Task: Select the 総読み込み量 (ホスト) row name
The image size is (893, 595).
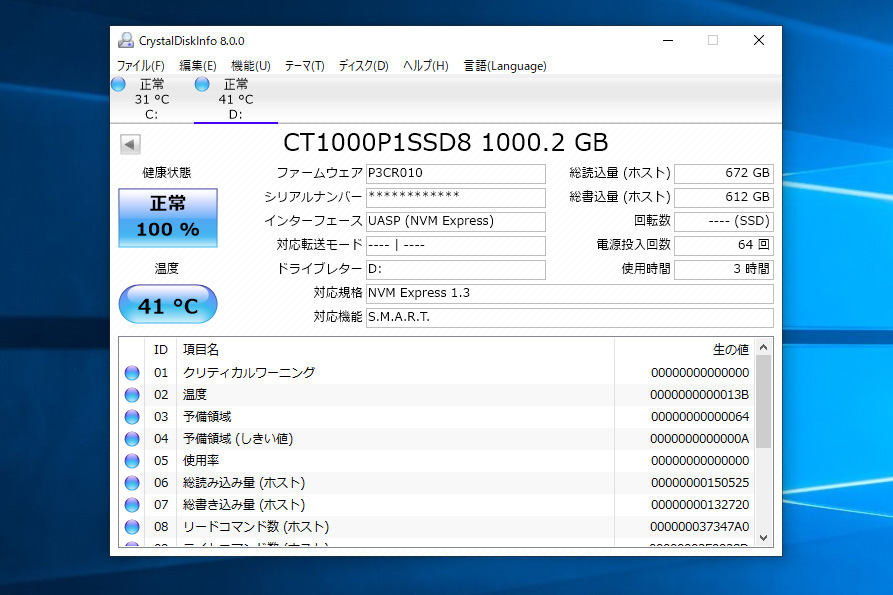Action: (244, 483)
